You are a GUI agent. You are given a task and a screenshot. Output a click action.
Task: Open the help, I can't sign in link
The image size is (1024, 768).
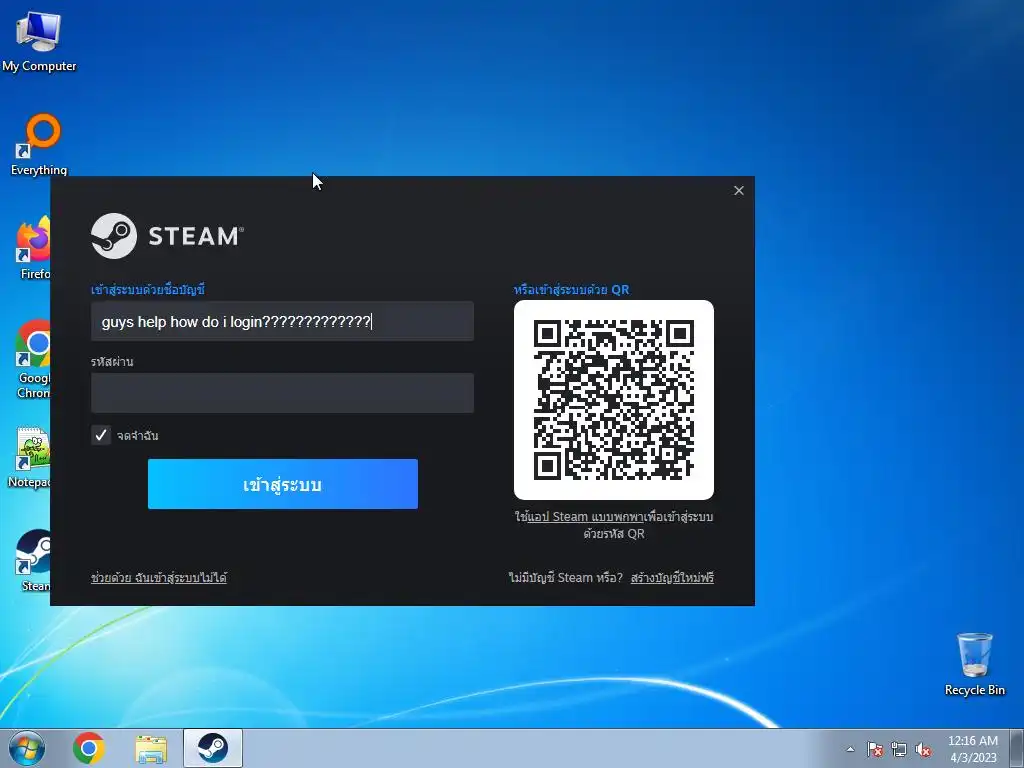(x=159, y=578)
